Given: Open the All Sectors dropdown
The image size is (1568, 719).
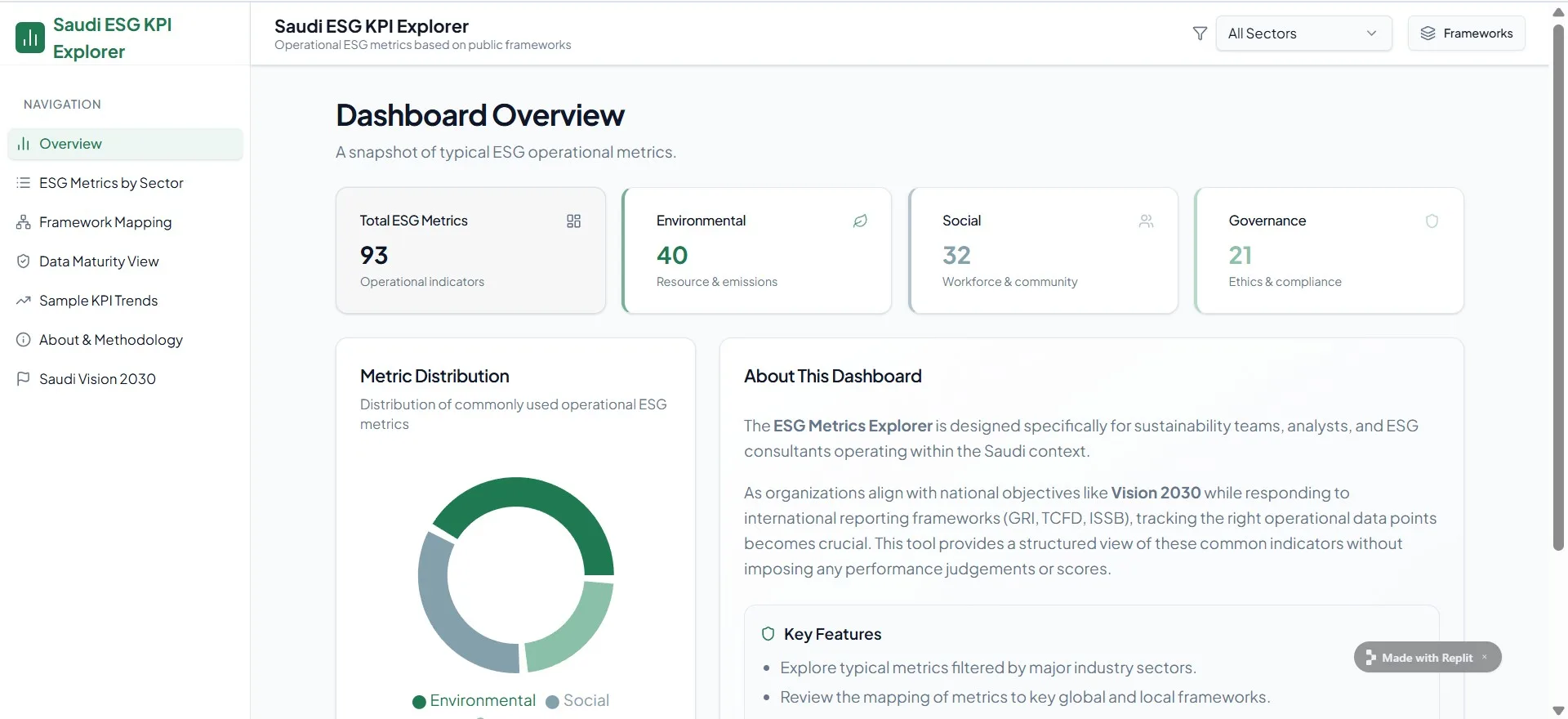Looking at the screenshot, I should [1303, 33].
